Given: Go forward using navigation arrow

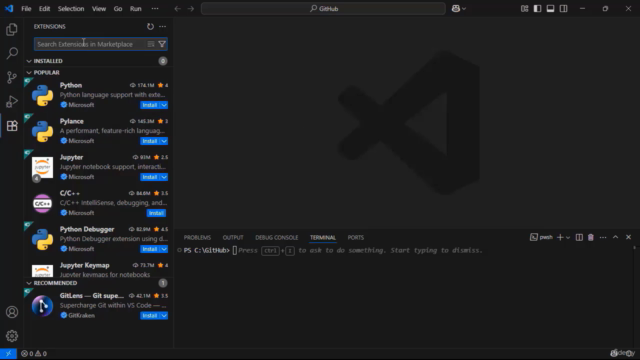Looking at the screenshot, I should click(191, 9).
